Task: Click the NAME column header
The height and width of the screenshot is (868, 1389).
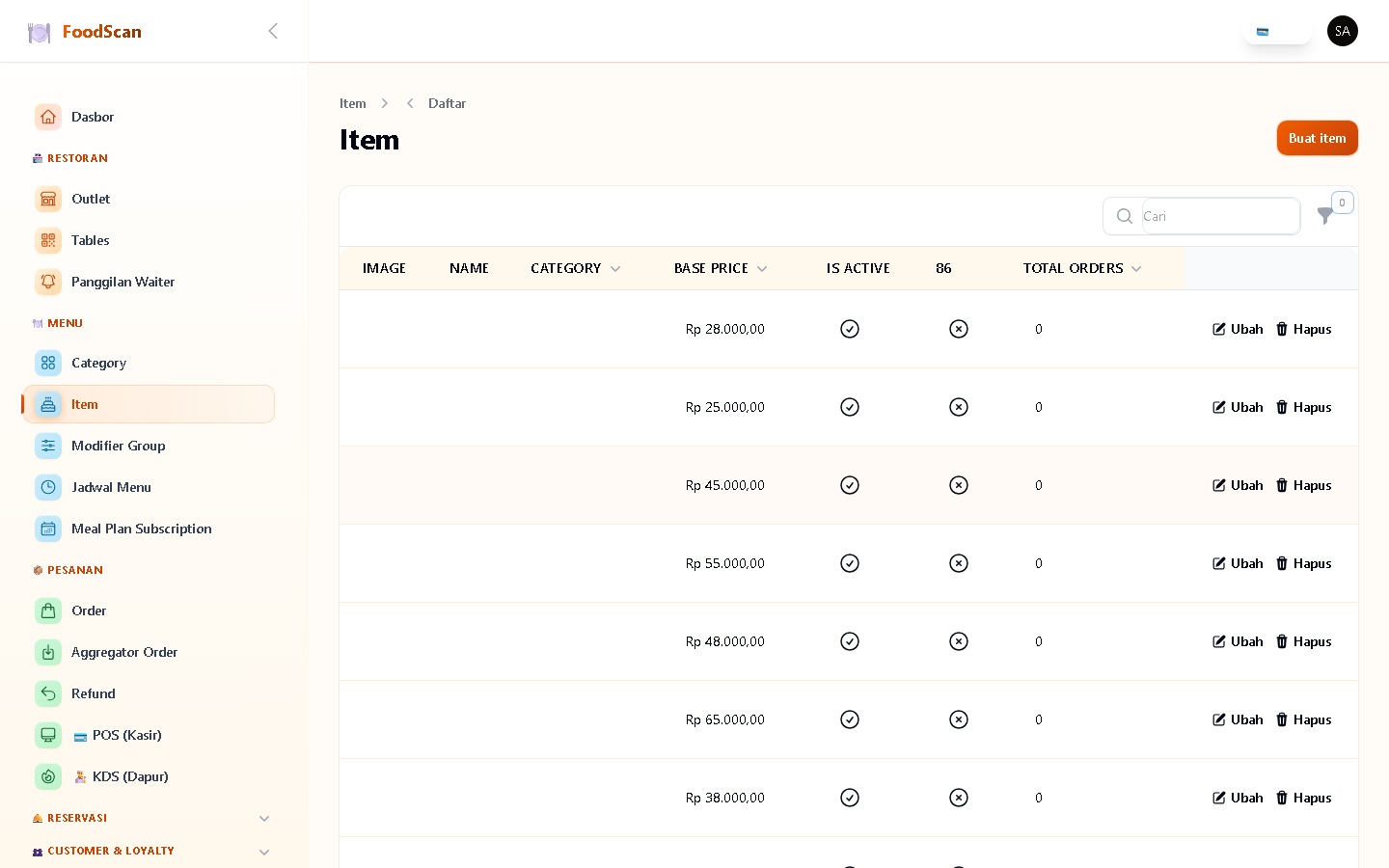Action: [x=469, y=268]
